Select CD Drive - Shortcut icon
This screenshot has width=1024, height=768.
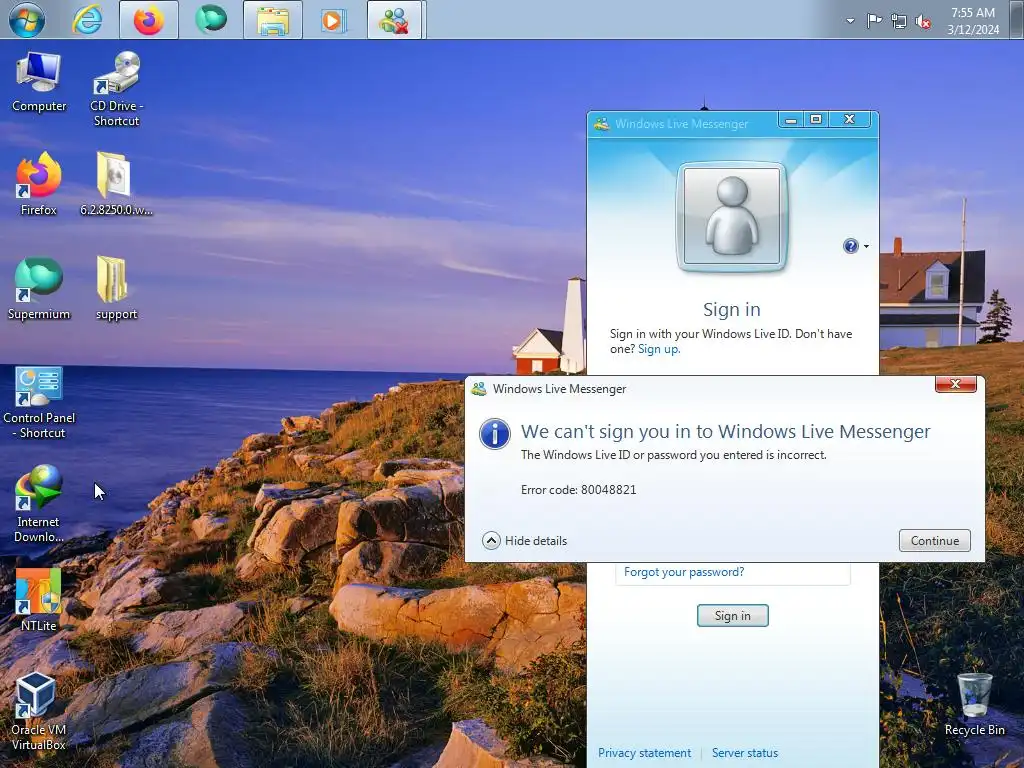pos(116,89)
